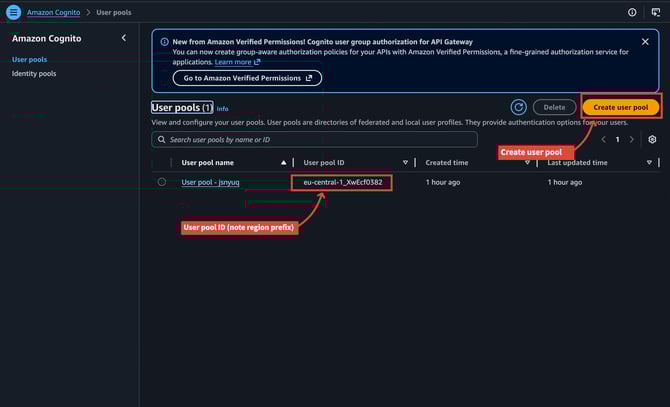The width and height of the screenshot is (670, 407).
Task: Click the Create user pool button
Action: (620, 107)
